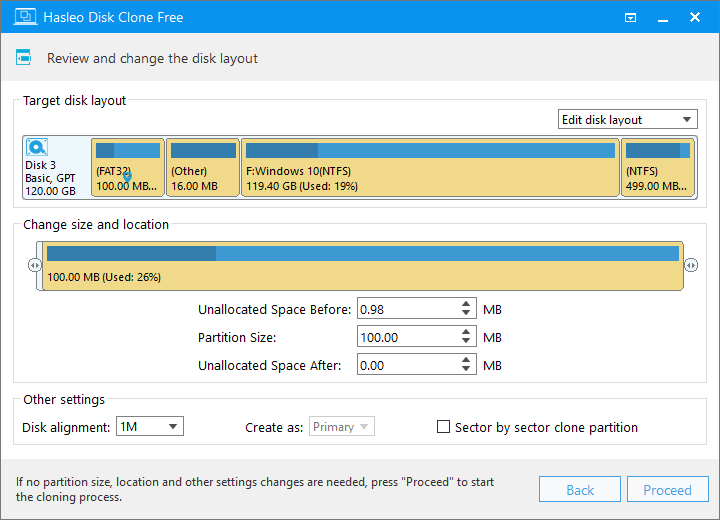720x520 pixels.
Task: Open the title bar options menu icon
Action: pos(630,17)
